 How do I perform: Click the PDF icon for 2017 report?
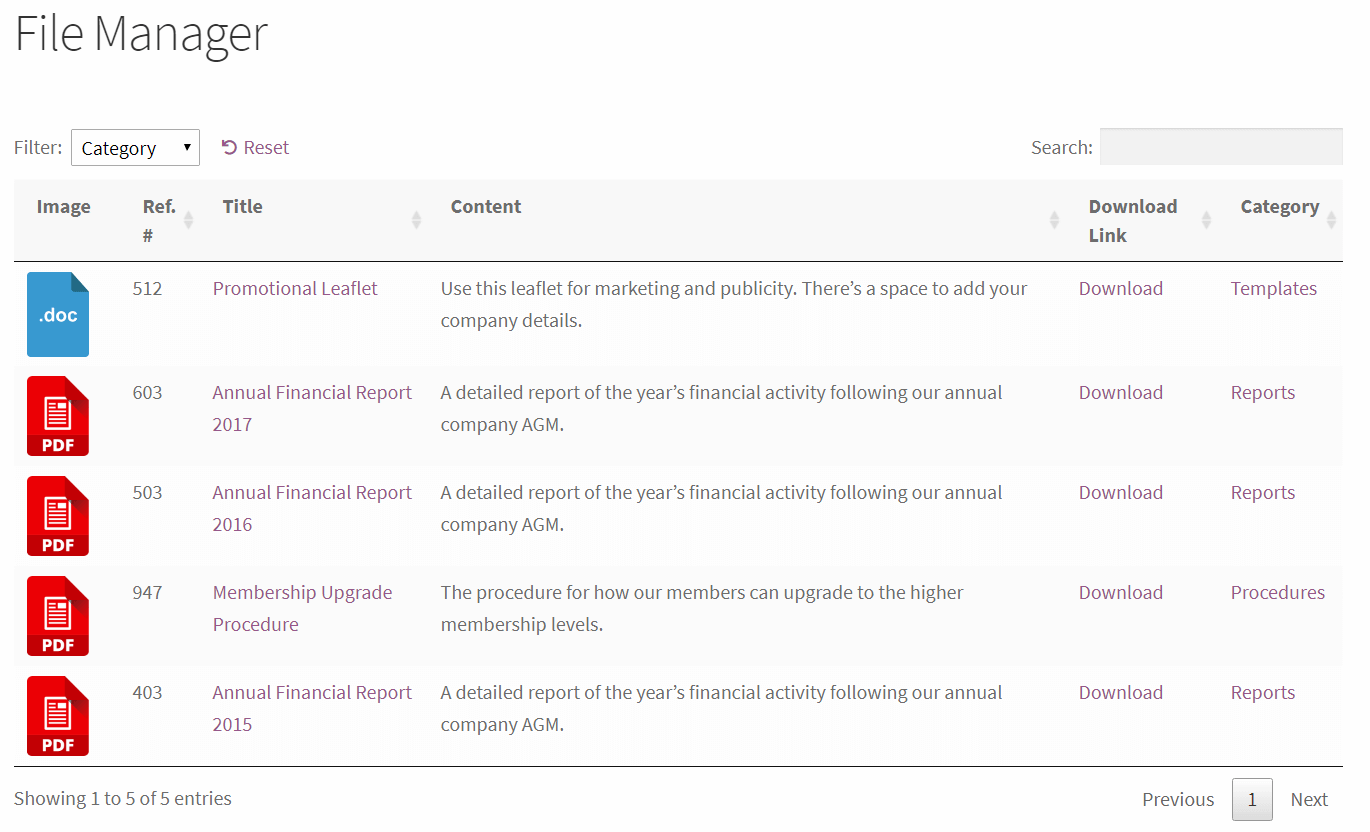point(58,416)
